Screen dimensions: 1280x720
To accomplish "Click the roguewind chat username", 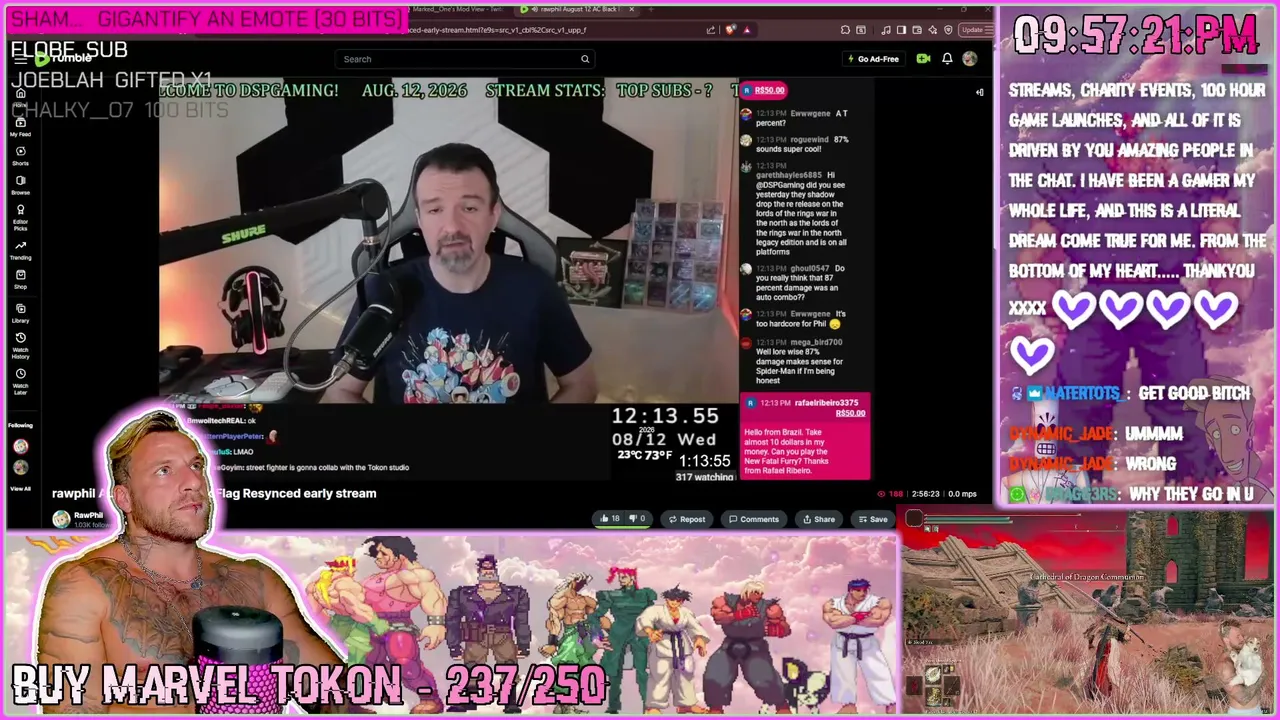I will click(x=809, y=140).
